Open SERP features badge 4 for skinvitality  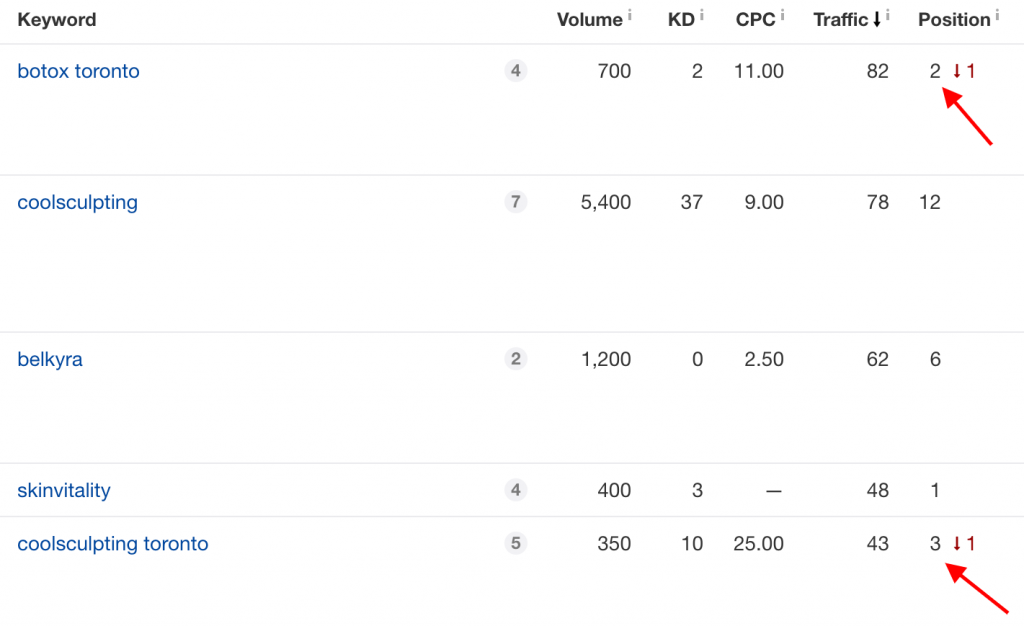pyautogui.click(x=516, y=490)
